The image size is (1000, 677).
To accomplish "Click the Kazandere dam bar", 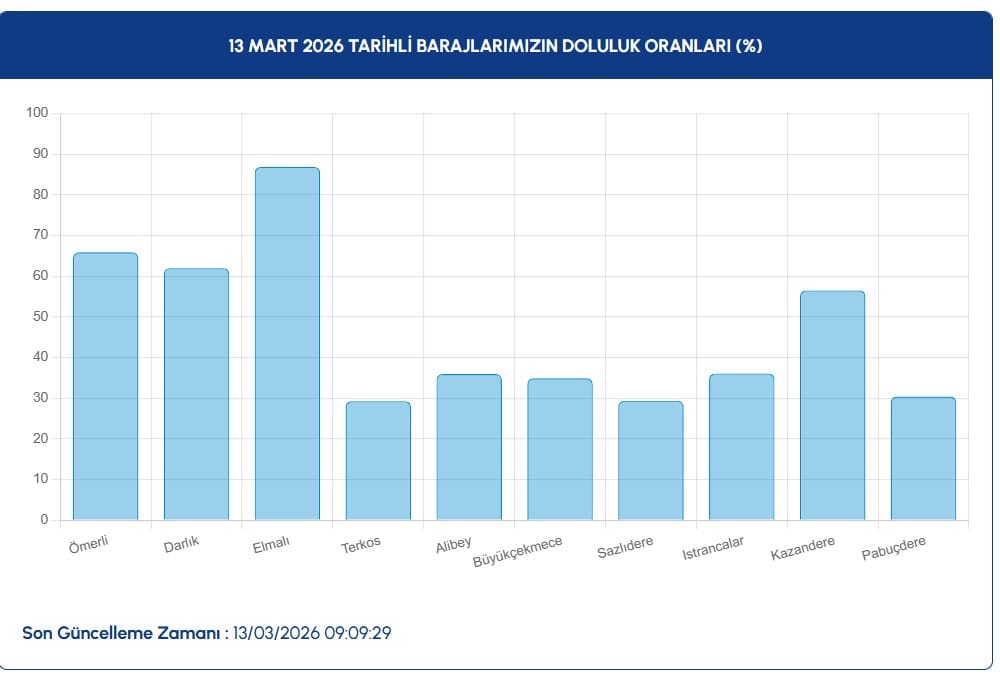I will point(831,400).
